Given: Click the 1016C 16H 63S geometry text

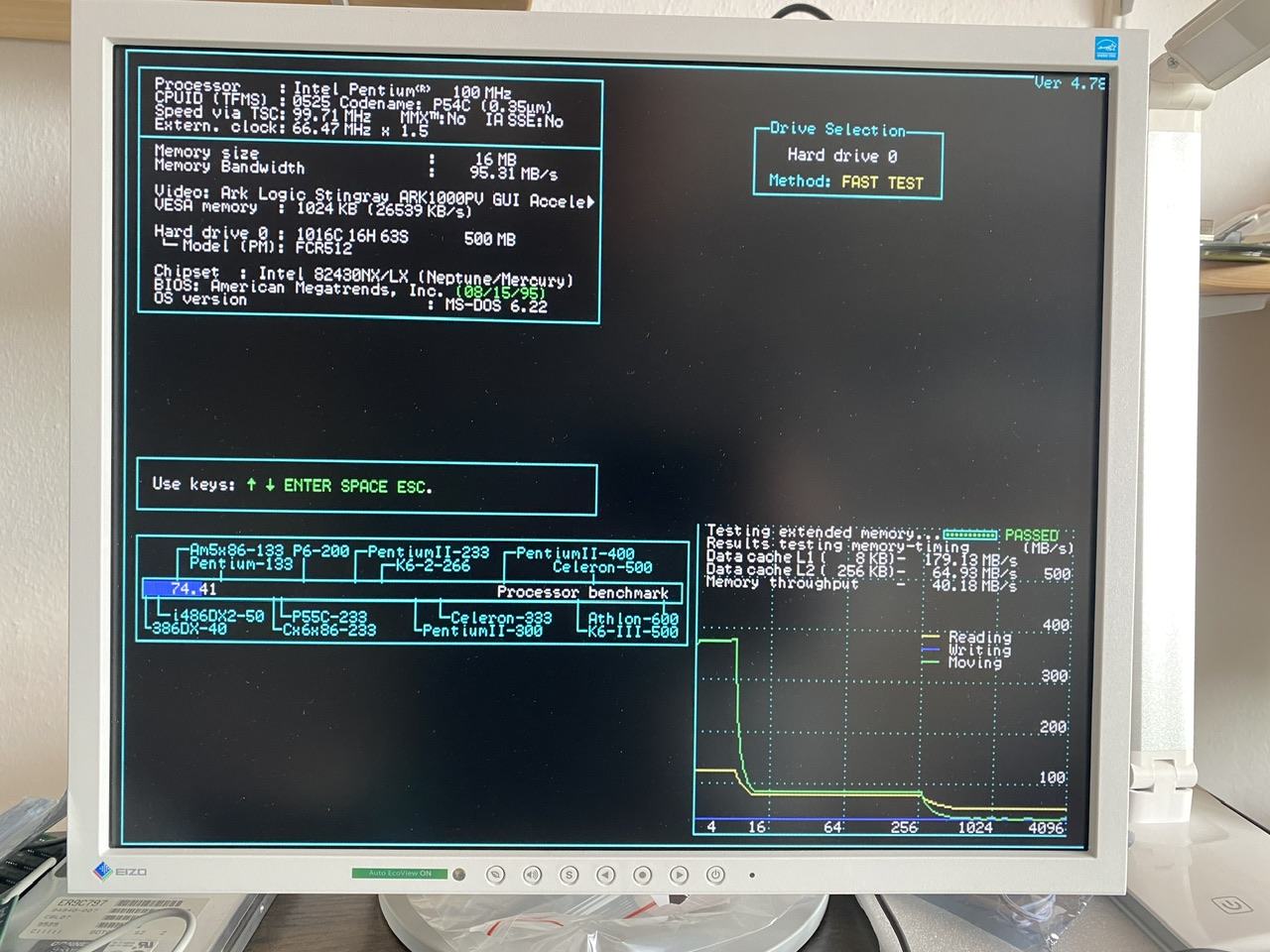Looking at the screenshot, I should tap(352, 236).
